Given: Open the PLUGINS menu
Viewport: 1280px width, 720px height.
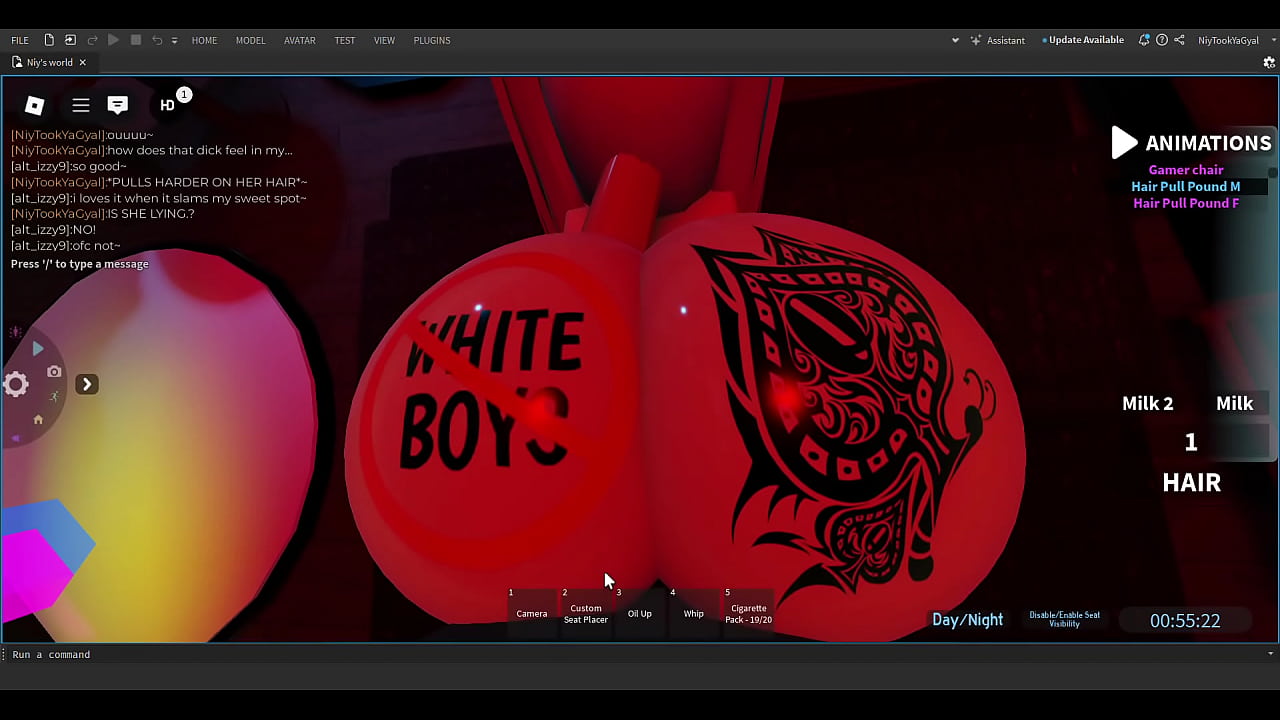Looking at the screenshot, I should (x=432, y=40).
